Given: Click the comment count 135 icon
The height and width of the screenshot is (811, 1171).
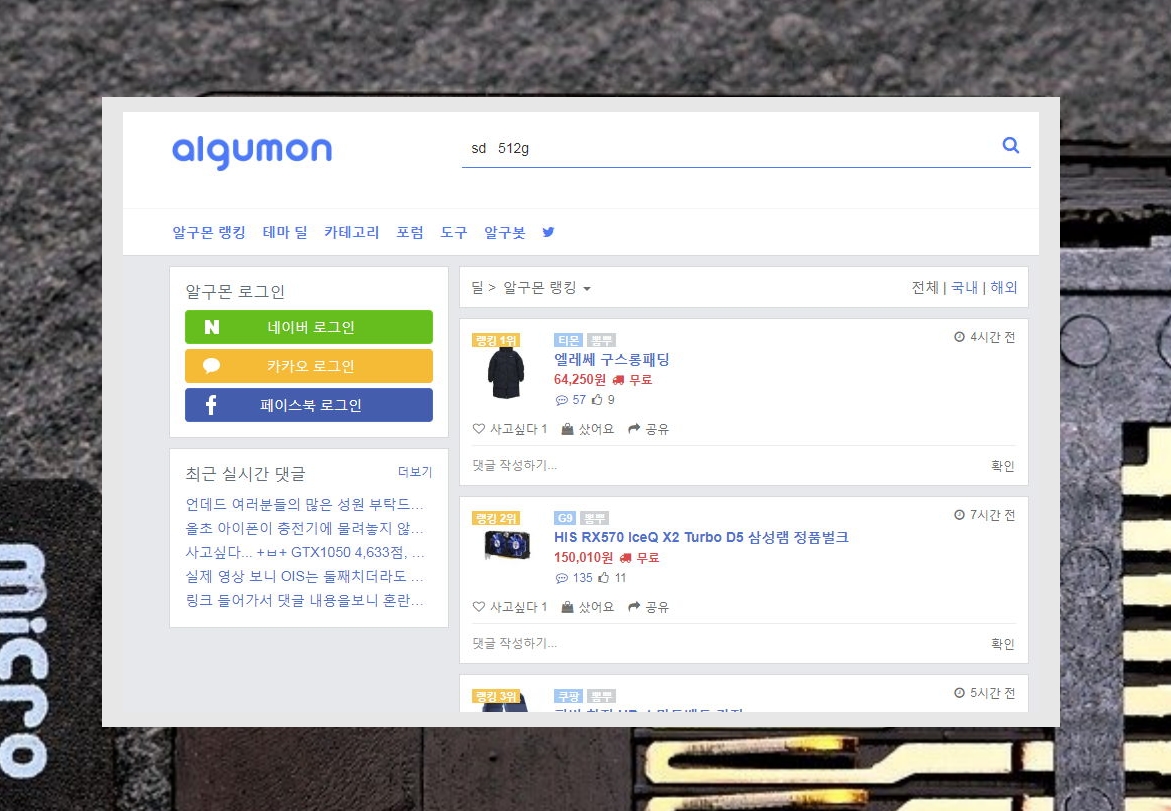Looking at the screenshot, I should click(x=562, y=578).
